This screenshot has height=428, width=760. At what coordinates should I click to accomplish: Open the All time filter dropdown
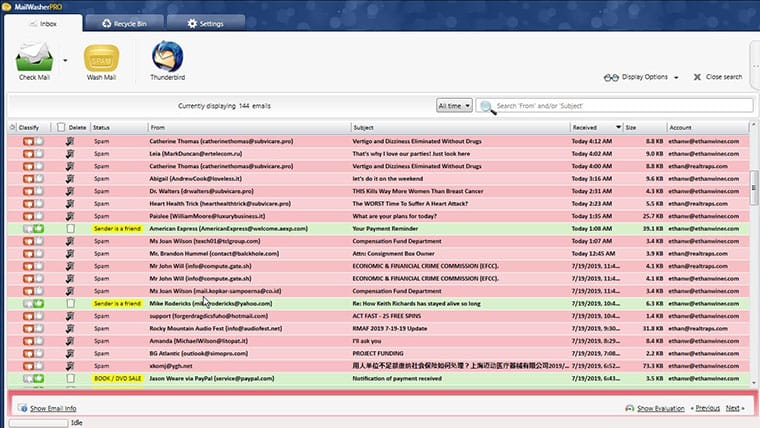(x=454, y=105)
